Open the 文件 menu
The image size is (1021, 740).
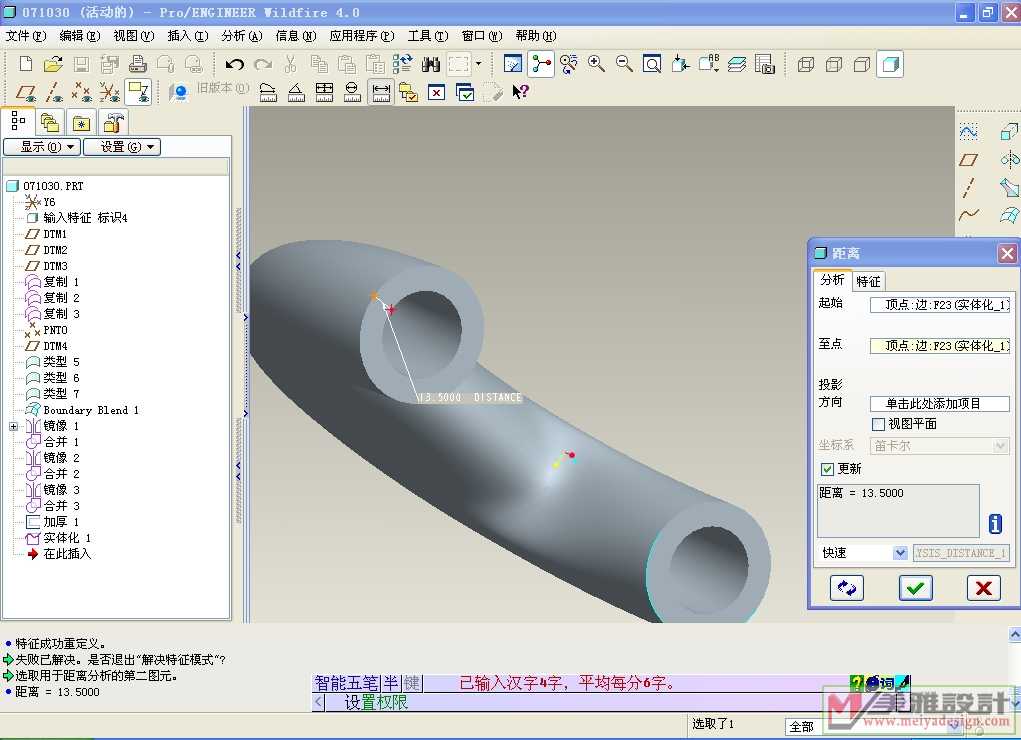point(26,36)
